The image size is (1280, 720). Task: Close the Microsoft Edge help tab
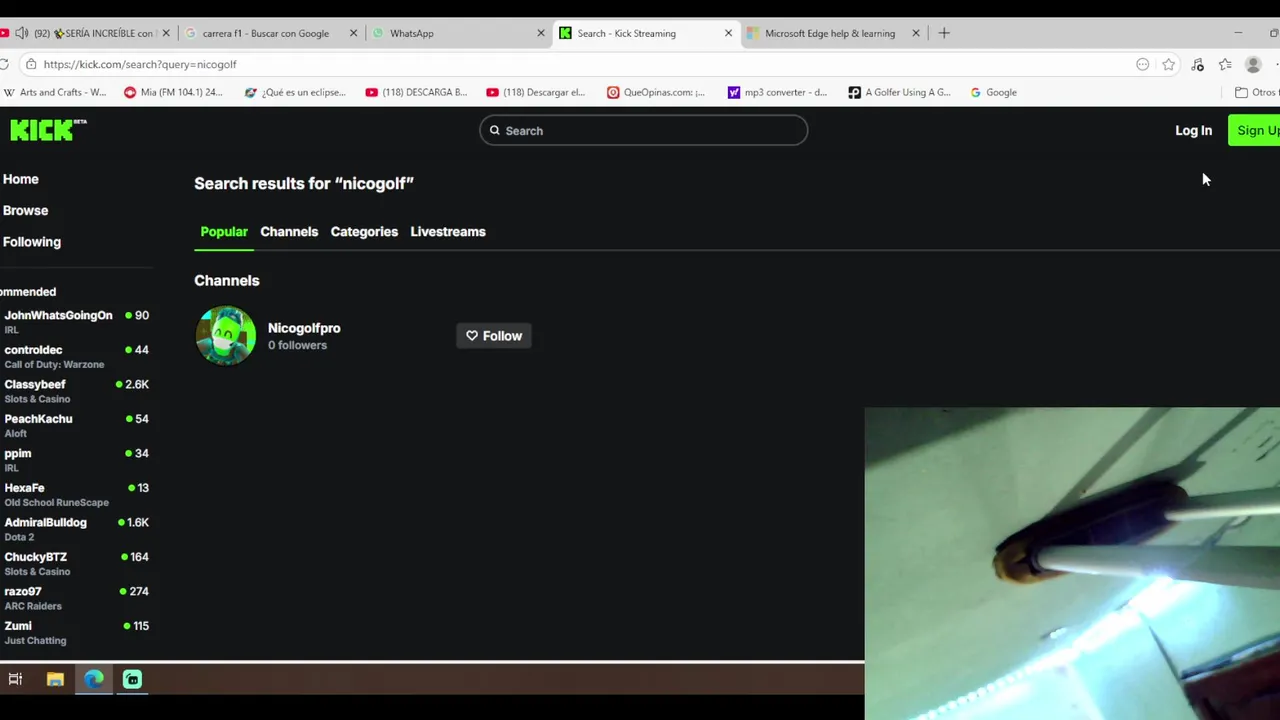pyautogui.click(x=916, y=33)
